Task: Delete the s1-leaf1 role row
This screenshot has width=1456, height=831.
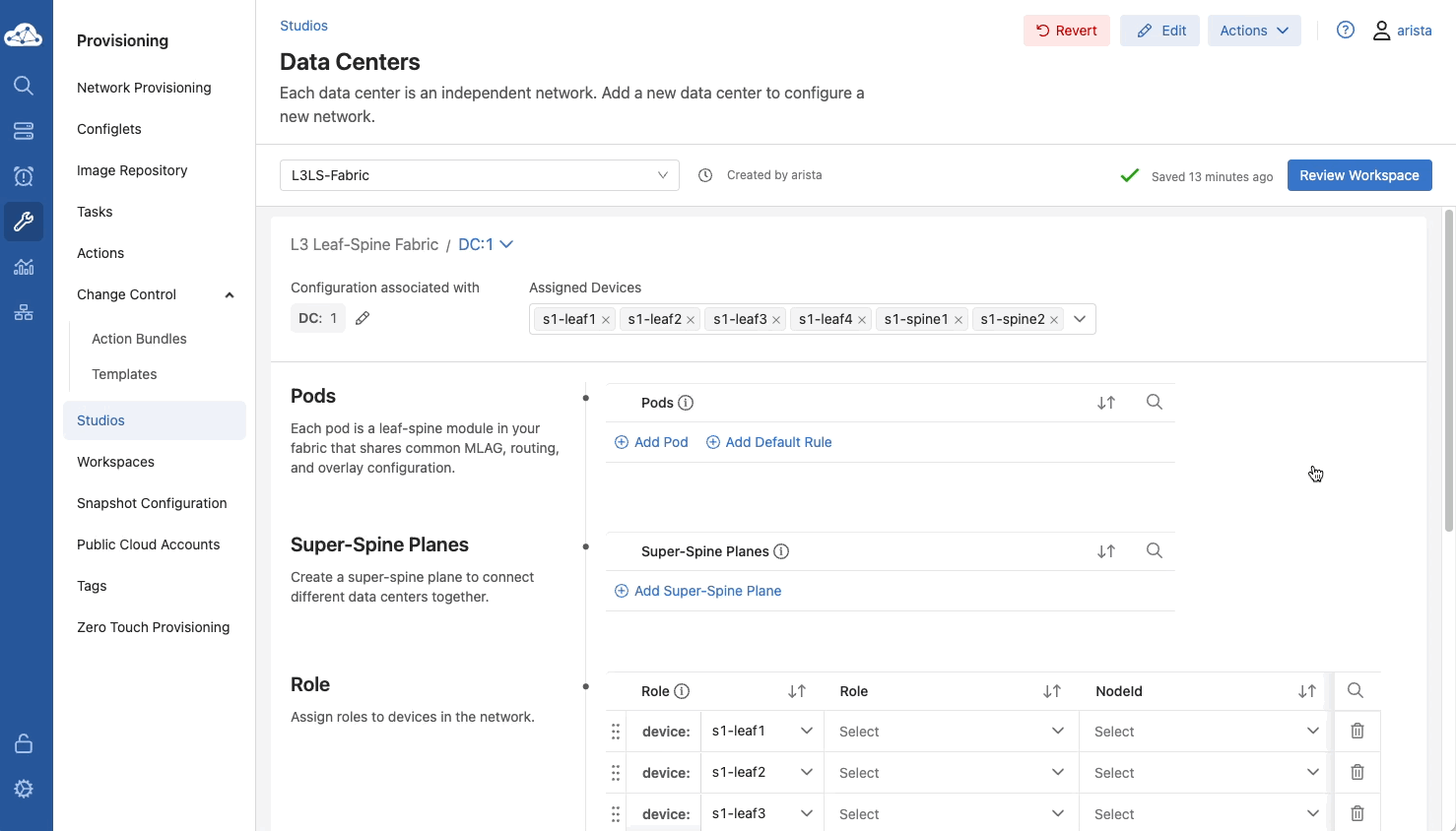Action: 1357,731
